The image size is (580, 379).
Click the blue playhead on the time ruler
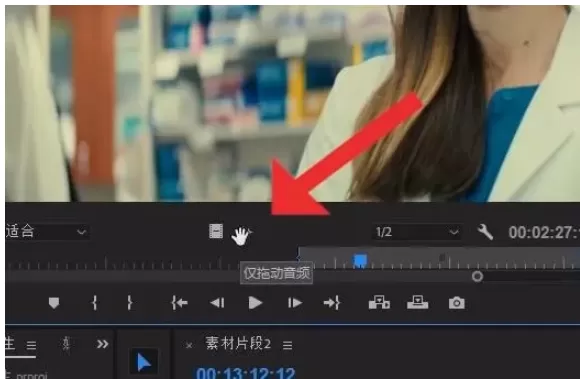pos(360,261)
